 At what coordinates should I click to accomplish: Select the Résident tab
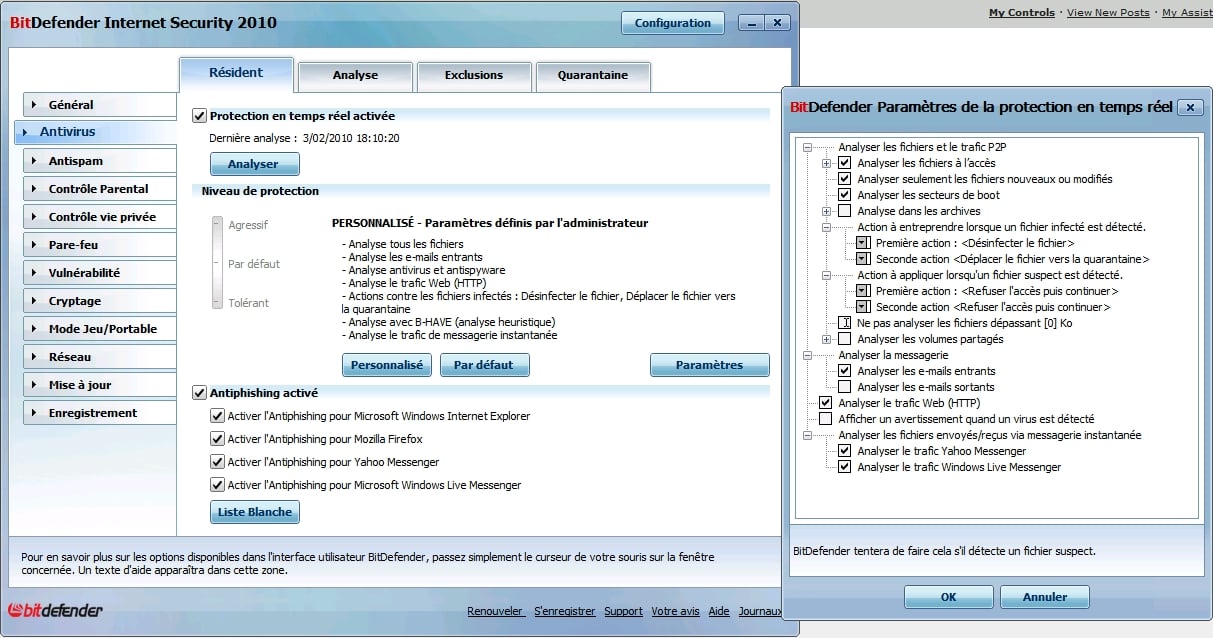(236, 73)
